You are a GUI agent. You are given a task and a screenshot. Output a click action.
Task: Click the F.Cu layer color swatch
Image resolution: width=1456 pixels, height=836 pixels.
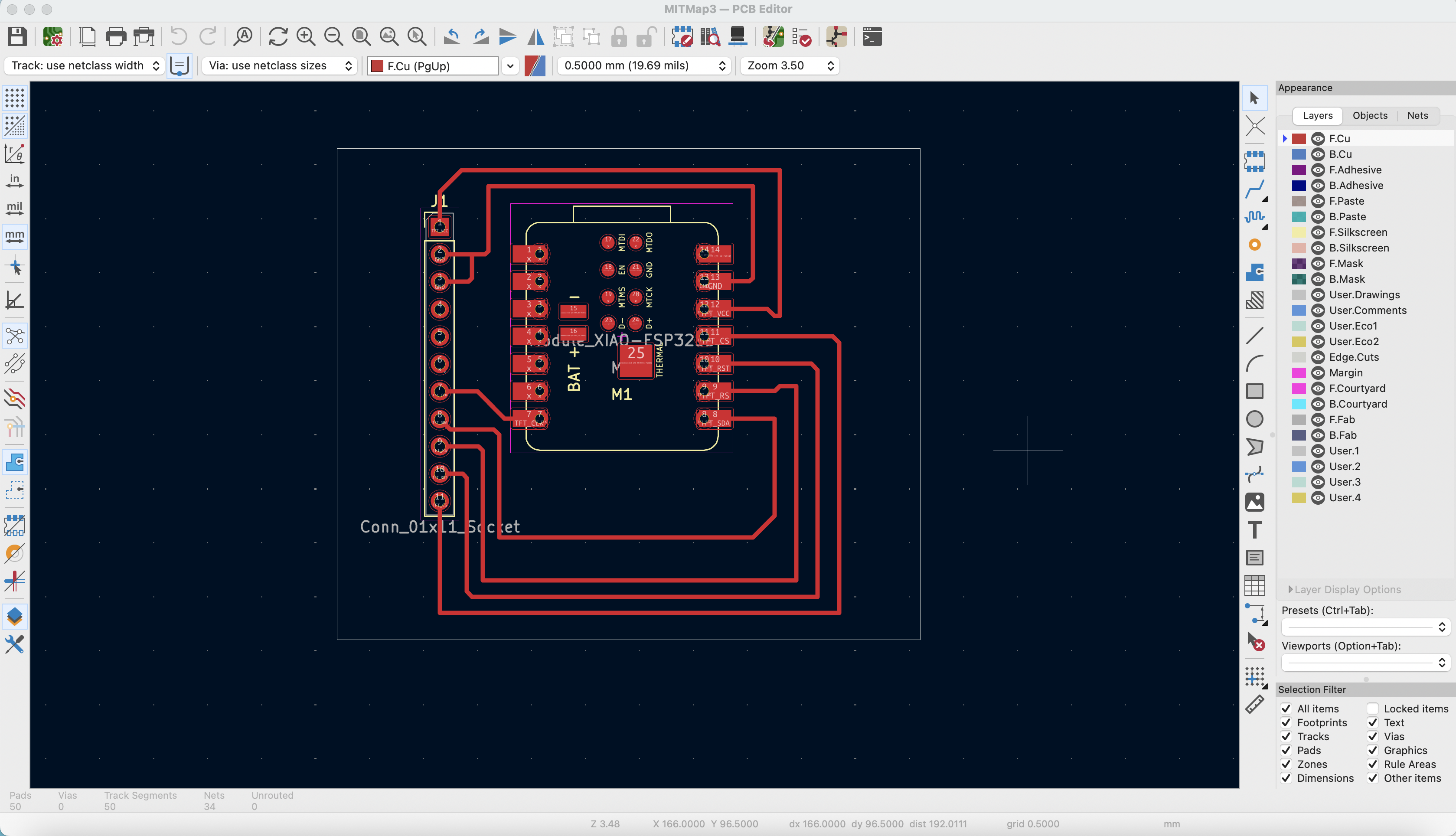tap(1299, 138)
